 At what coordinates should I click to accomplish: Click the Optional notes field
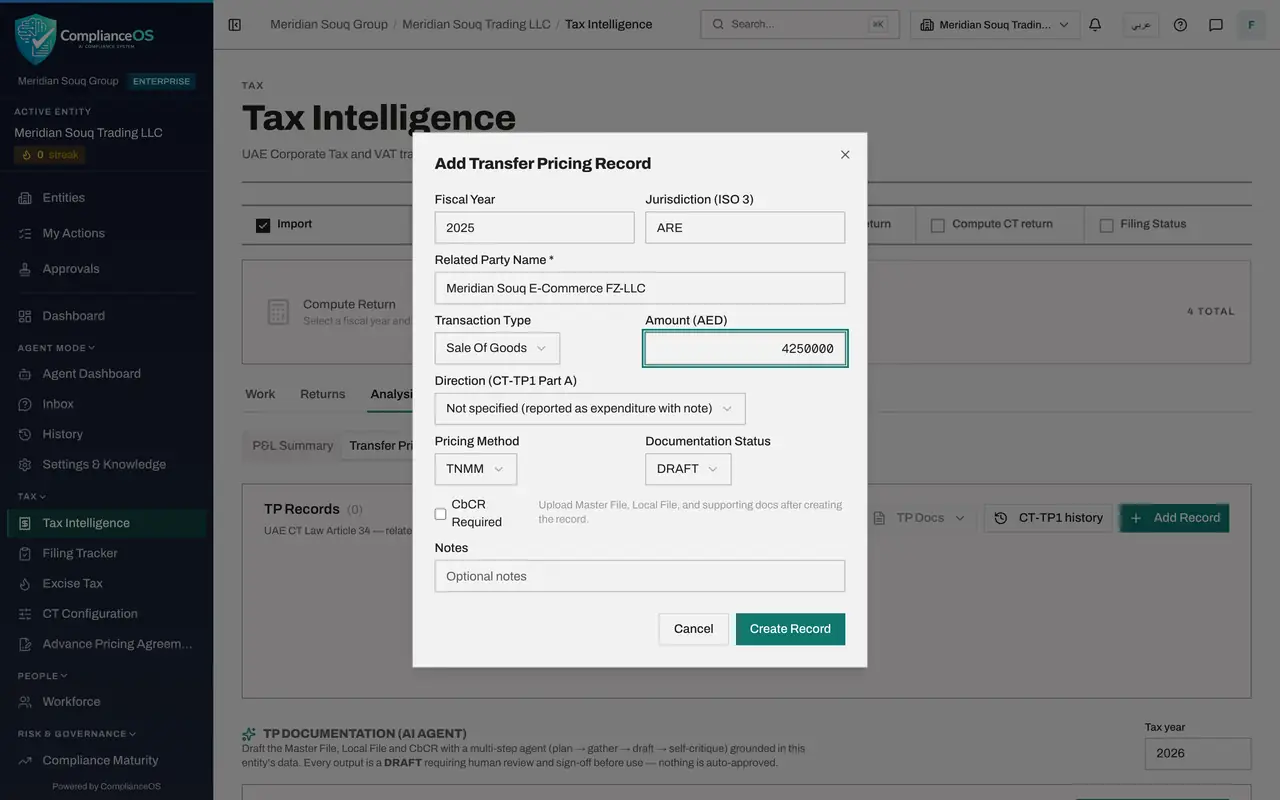(x=640, y=576)
